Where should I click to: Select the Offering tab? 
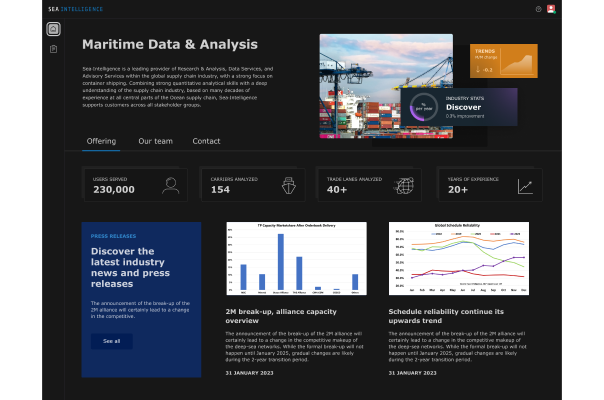101,141
